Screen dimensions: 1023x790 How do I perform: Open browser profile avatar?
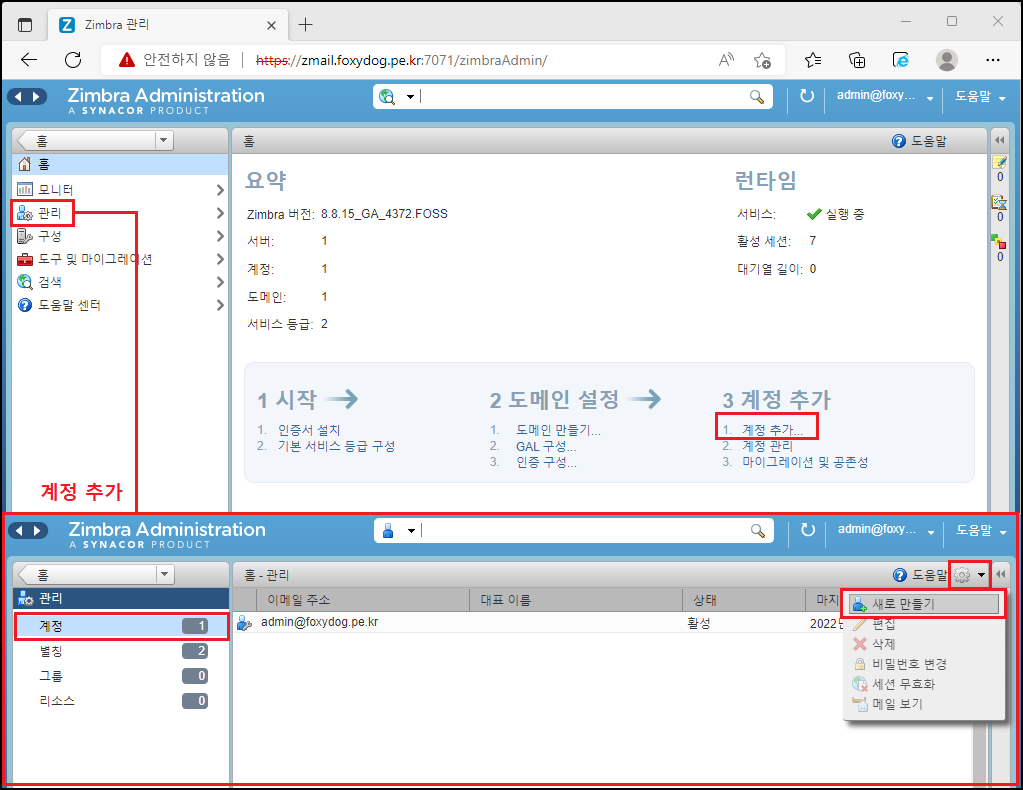(x=946, y=60)
